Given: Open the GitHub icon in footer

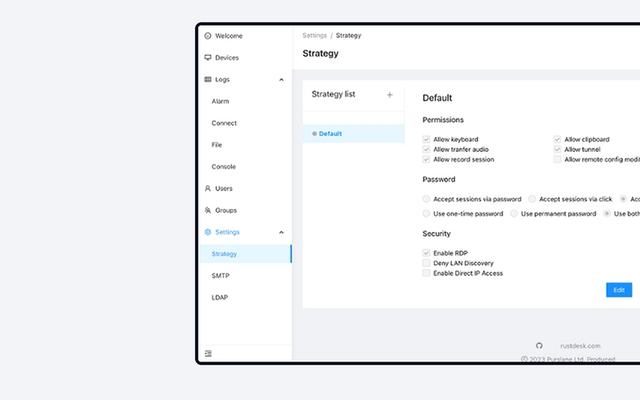Looking at the screenshot, I should coord(540,346).
